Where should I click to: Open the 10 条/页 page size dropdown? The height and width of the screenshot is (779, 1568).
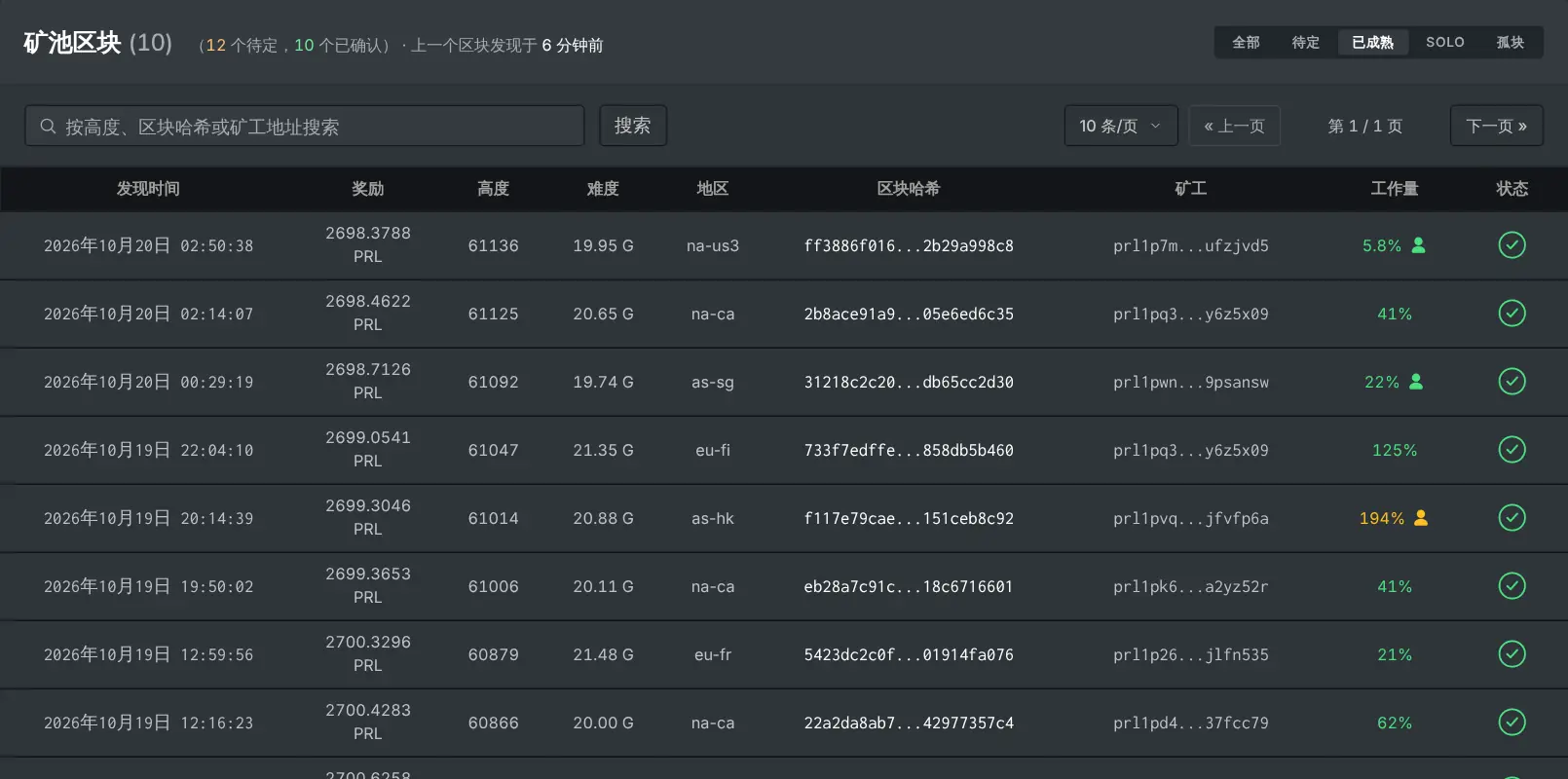coord(1121,126)
